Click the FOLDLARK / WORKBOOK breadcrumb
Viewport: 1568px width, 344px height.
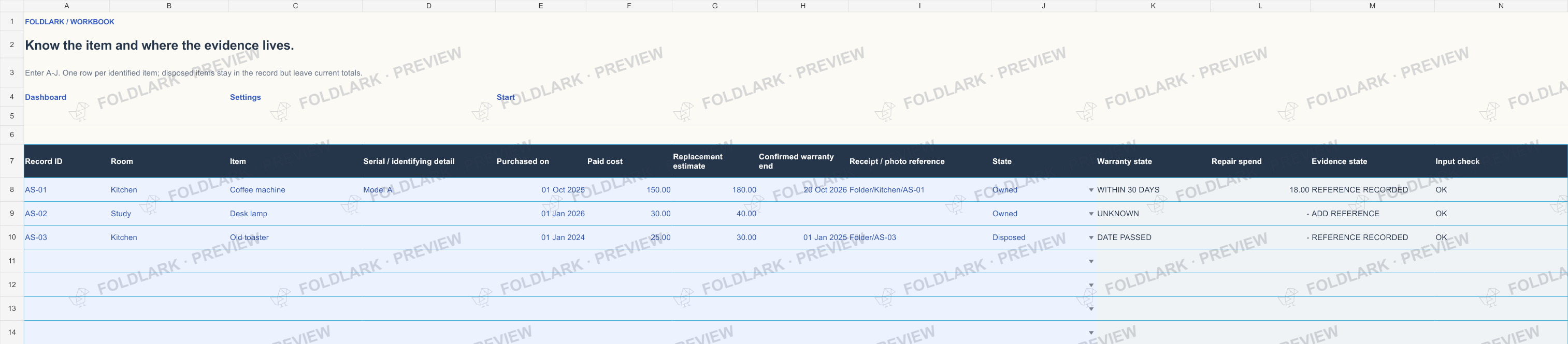[x=69, y=22]
